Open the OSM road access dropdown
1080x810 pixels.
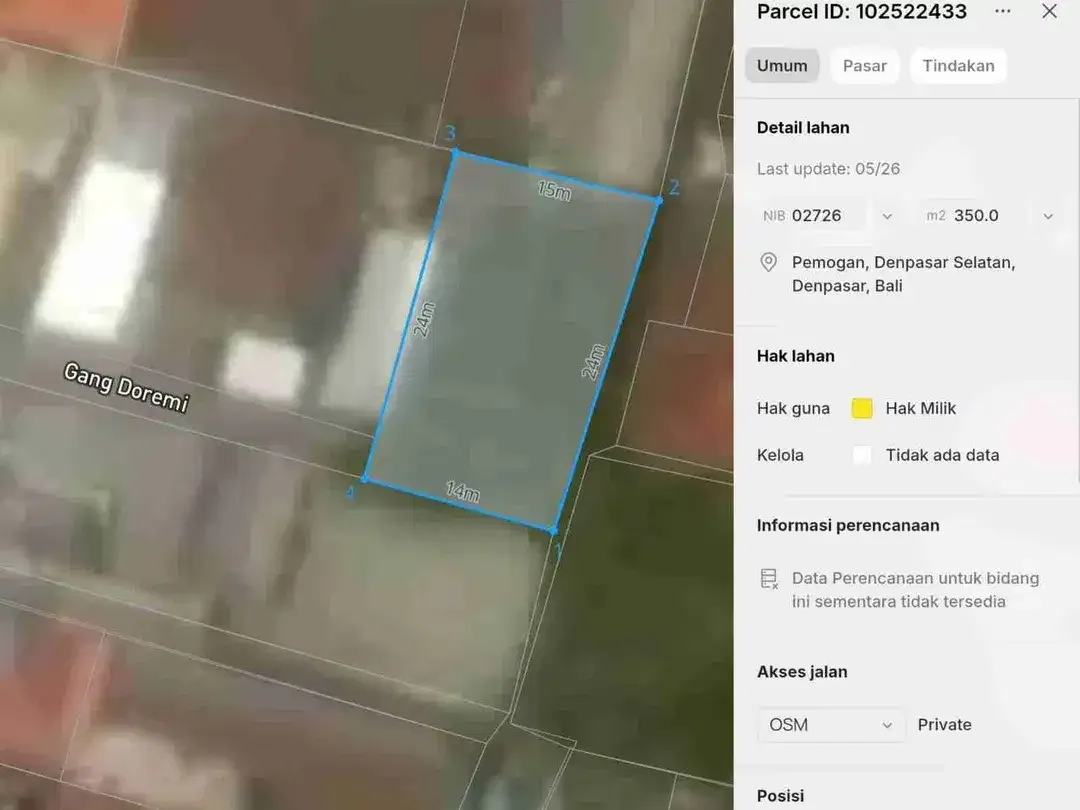[x=831, y=725]
